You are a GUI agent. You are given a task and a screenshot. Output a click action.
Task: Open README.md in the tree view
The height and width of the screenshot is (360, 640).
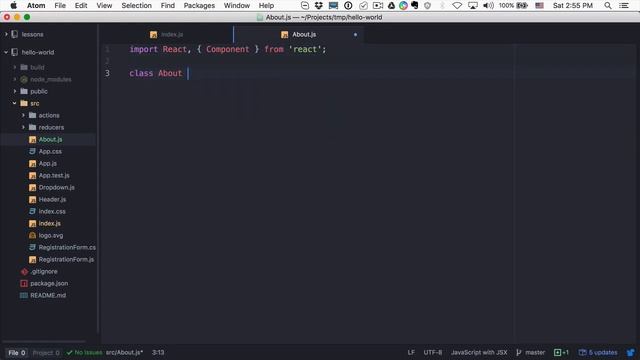pyautogui.click(x=48, y=296)
